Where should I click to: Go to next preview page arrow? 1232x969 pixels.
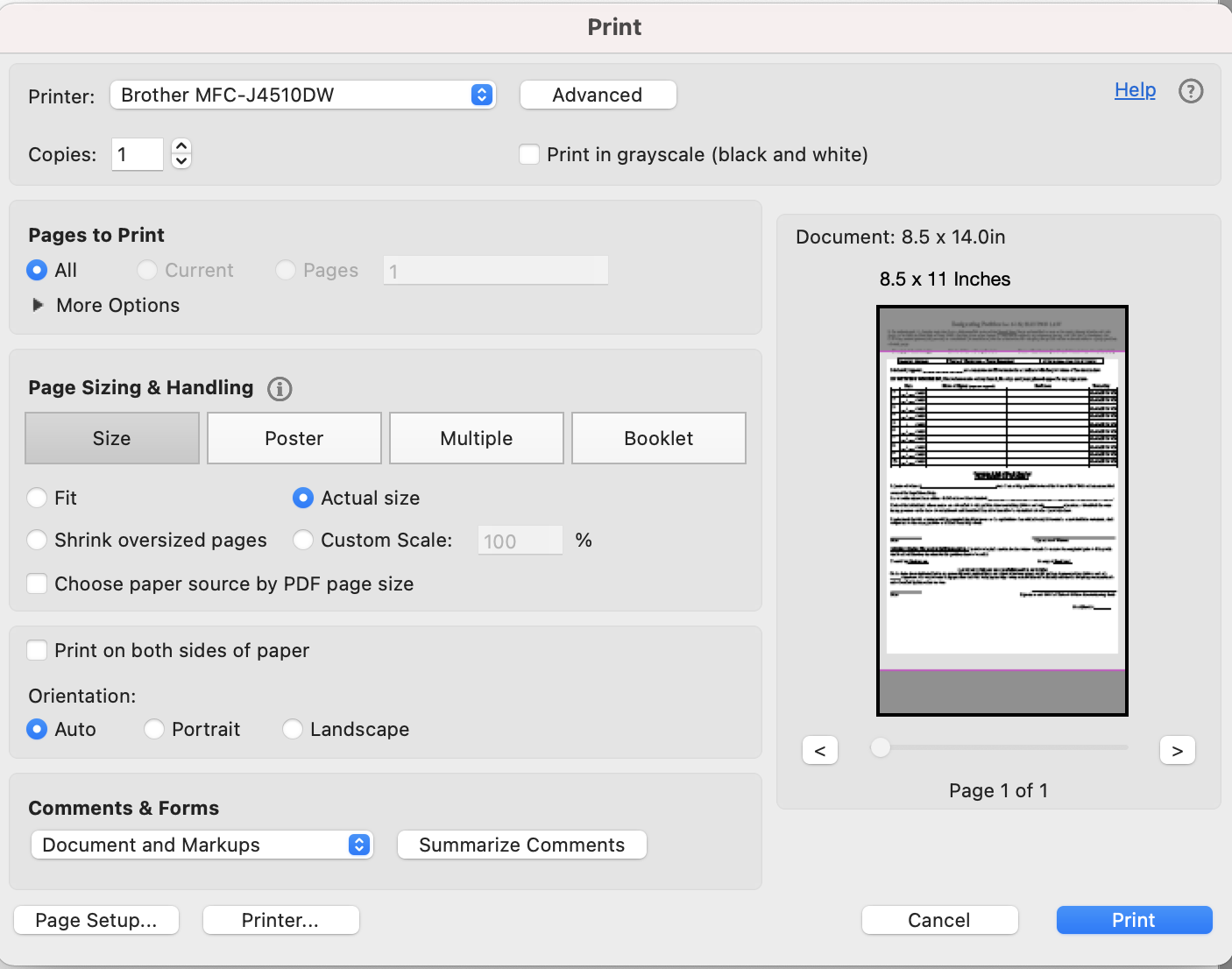(x=1178, y=751)
